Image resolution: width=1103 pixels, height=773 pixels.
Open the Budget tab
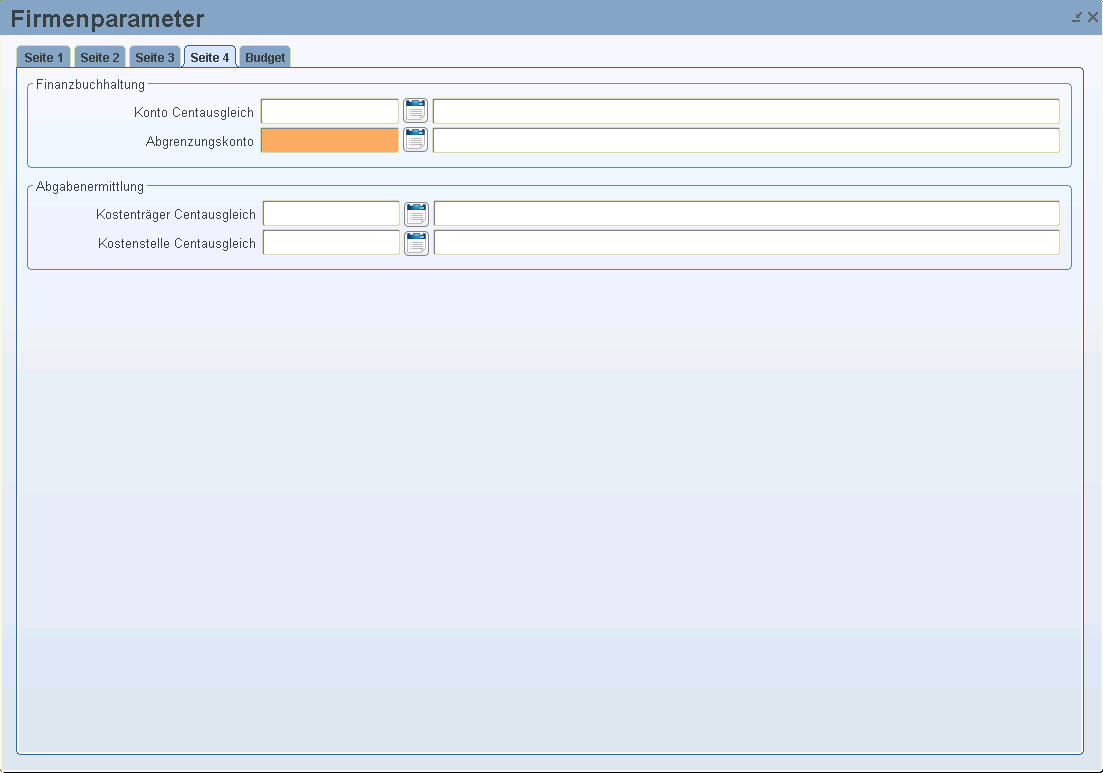[x=265, y=57]
